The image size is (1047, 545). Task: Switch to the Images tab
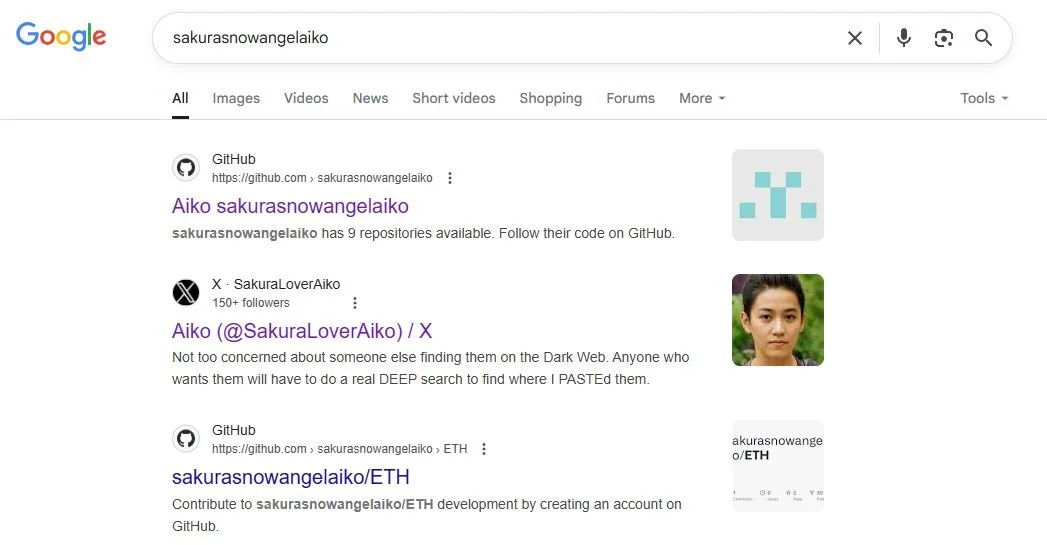tap(236, 98)
